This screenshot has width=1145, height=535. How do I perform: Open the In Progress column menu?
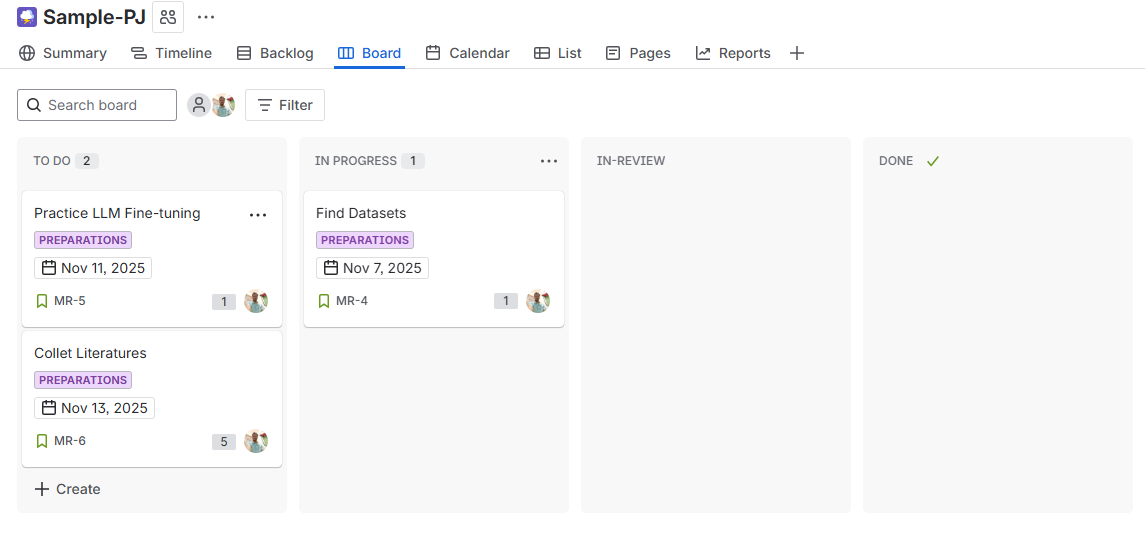point(548,161)
